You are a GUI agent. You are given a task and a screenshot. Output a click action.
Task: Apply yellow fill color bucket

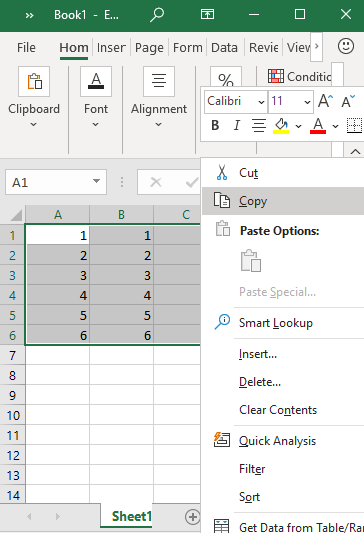pyautogui.click(x=281, y=126)
